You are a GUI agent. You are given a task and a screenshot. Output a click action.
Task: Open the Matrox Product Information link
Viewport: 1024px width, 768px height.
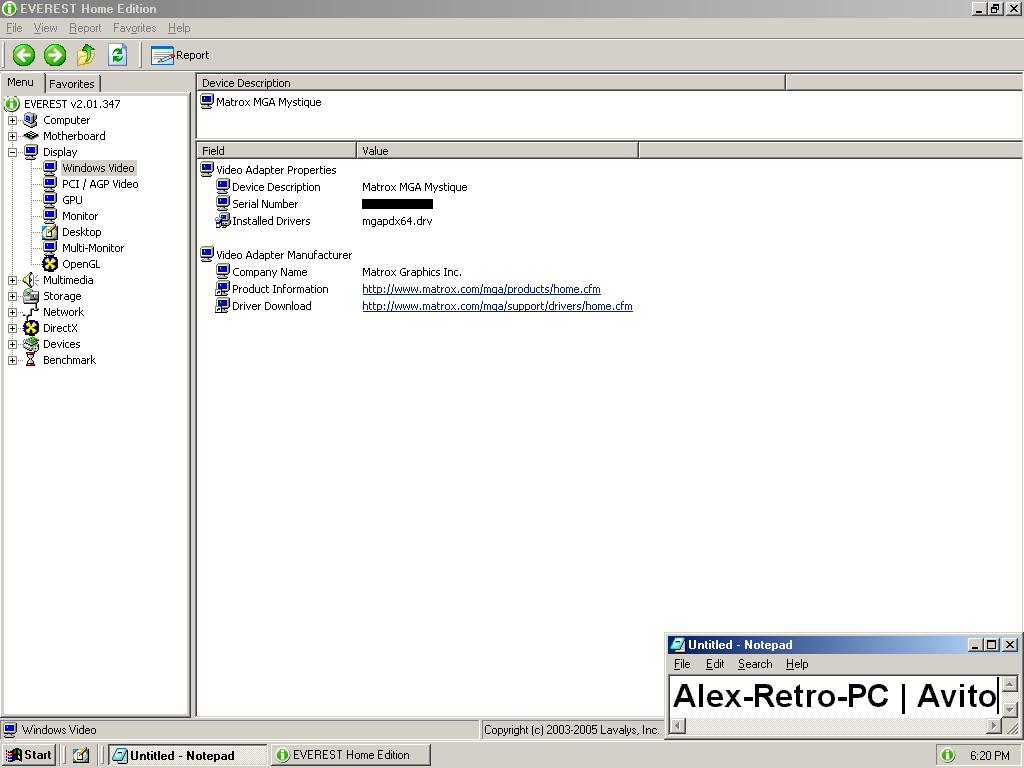point(481,289)
